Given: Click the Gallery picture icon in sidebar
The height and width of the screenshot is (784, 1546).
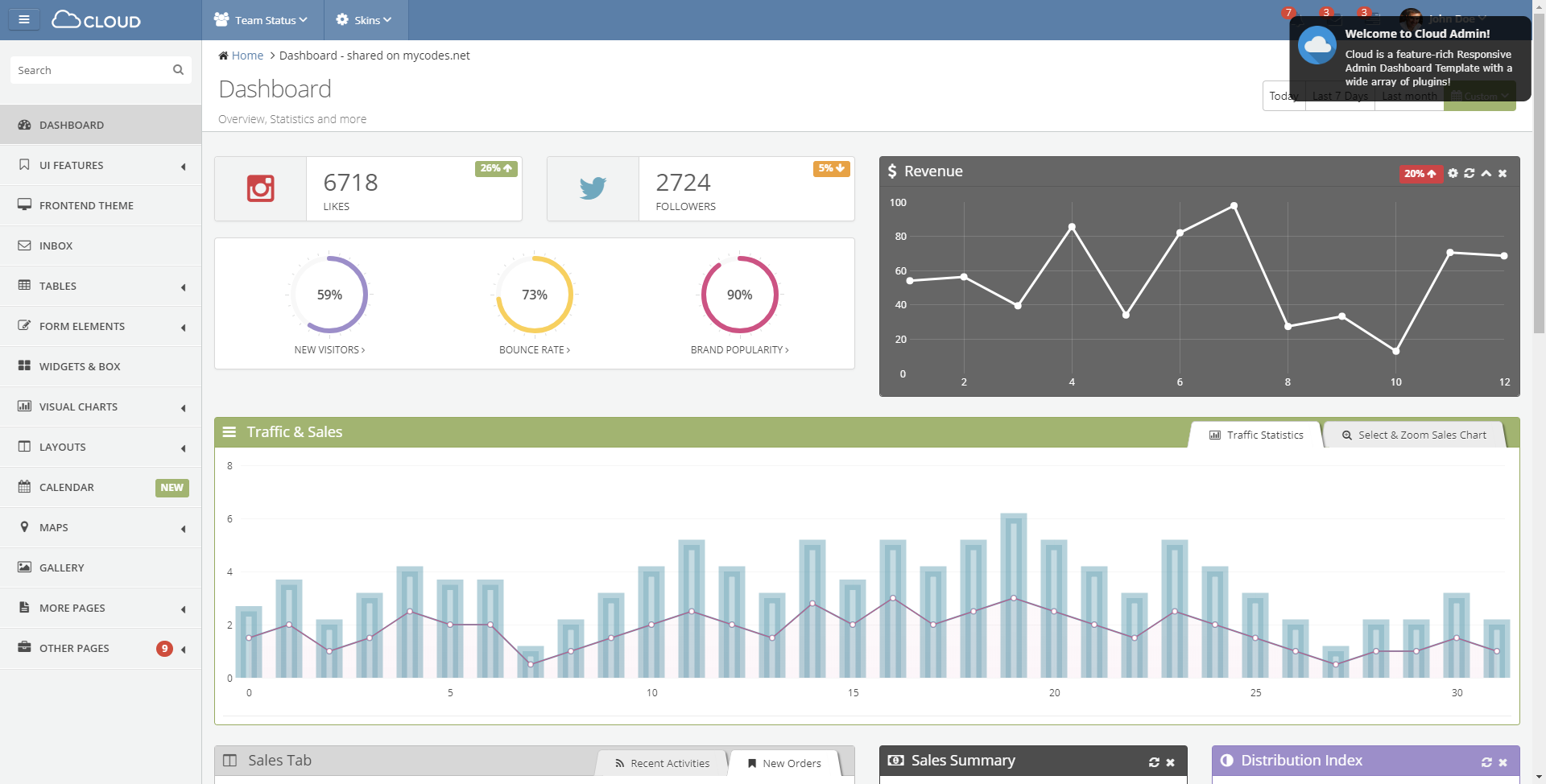Looking at the screenshot, I should 24,567.
